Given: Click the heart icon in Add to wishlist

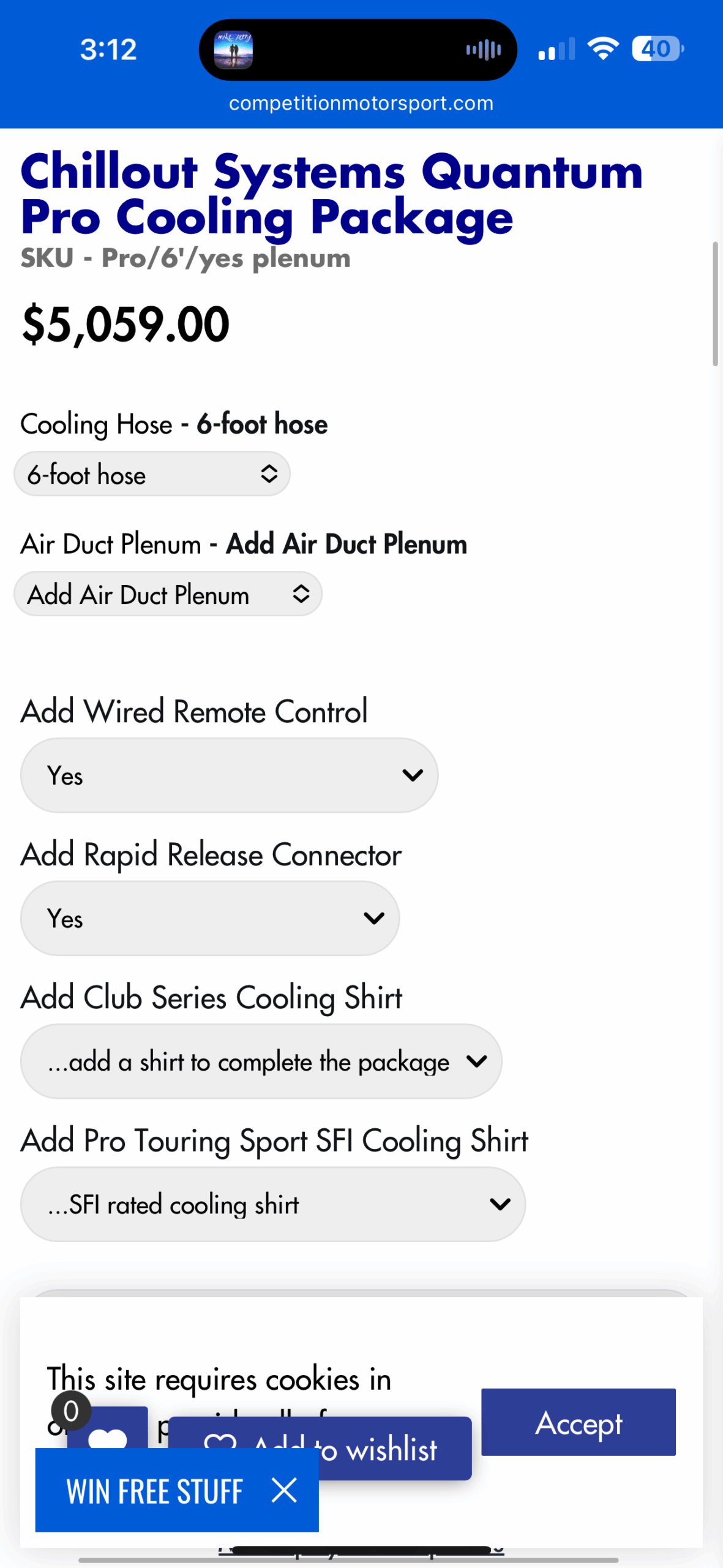Looking at the screenshot, I should click(220, 1447).
